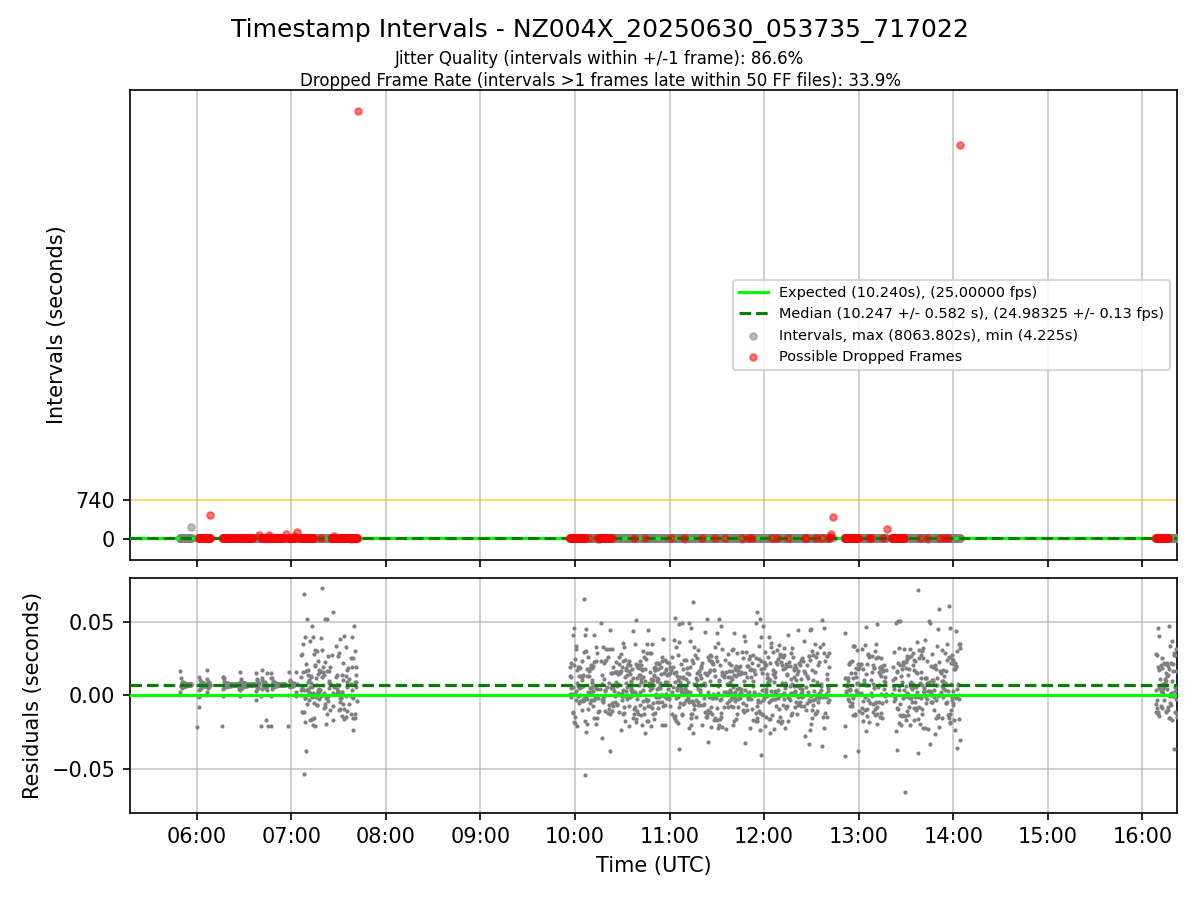Click the gray legend marker for Intervals
Screen dimensions: 1200x900
coord(755,335)
